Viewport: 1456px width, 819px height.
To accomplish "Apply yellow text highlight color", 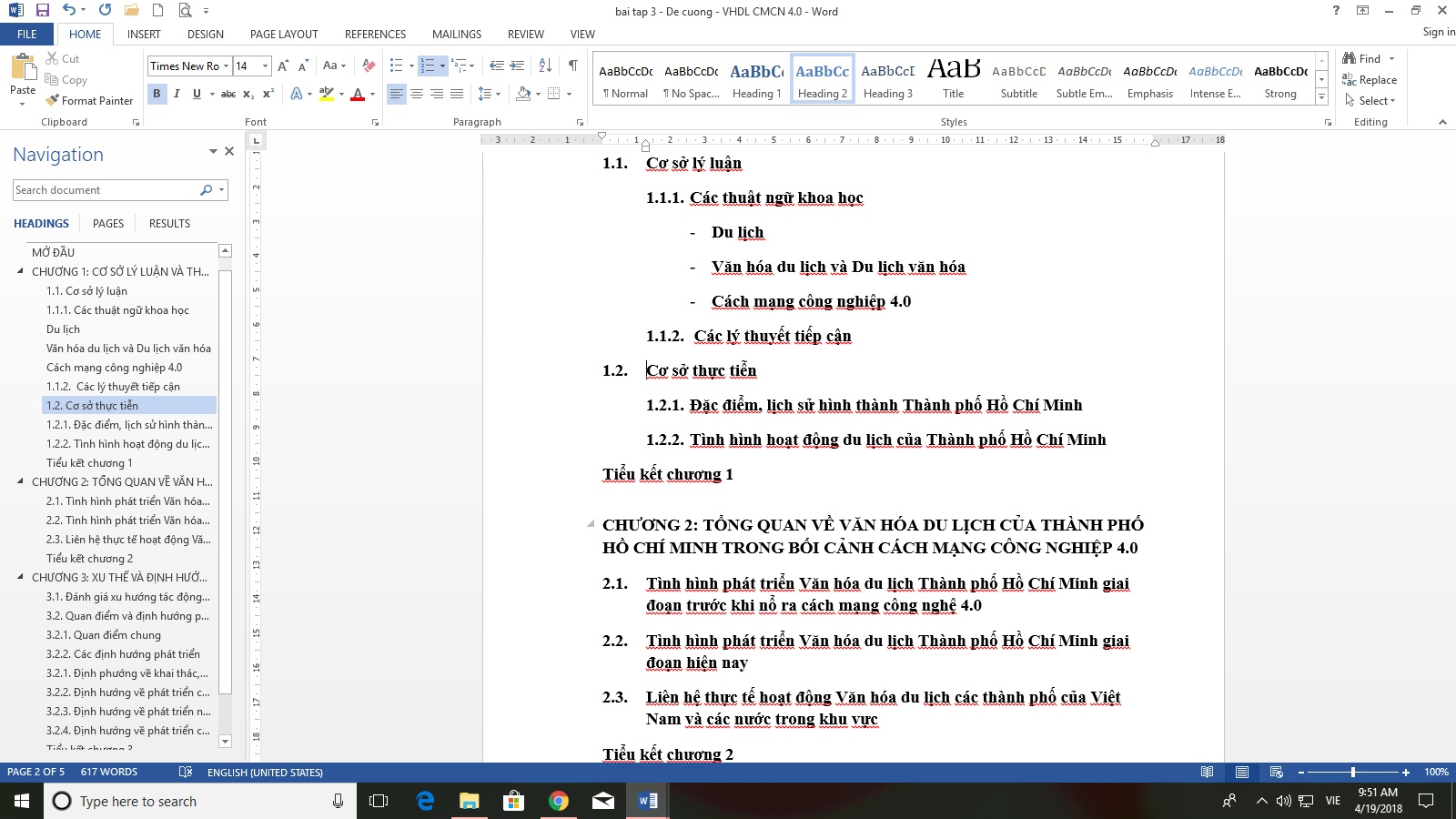I will click(x=326, y=94).
